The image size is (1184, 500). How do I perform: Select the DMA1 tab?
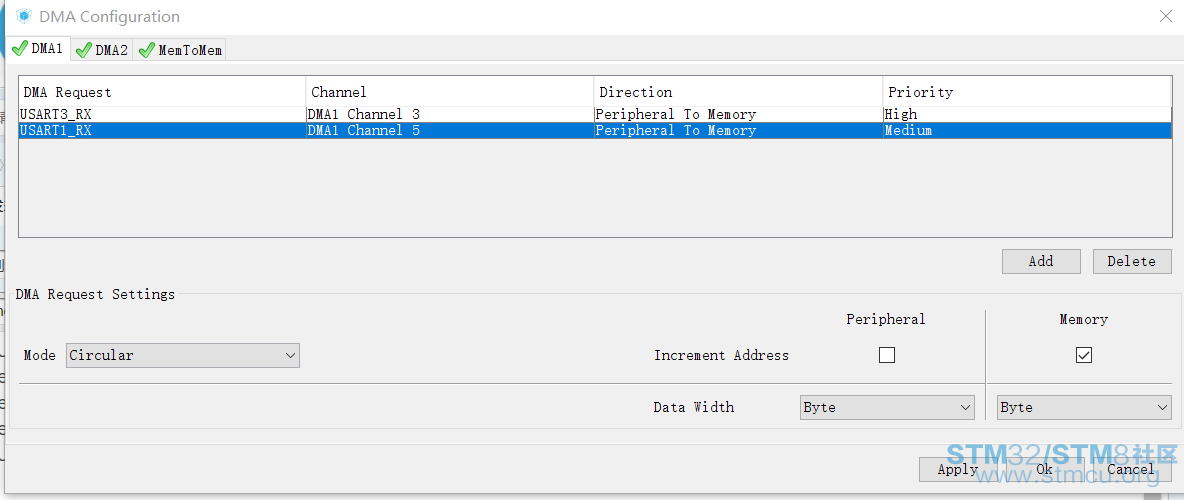(39, 48)
